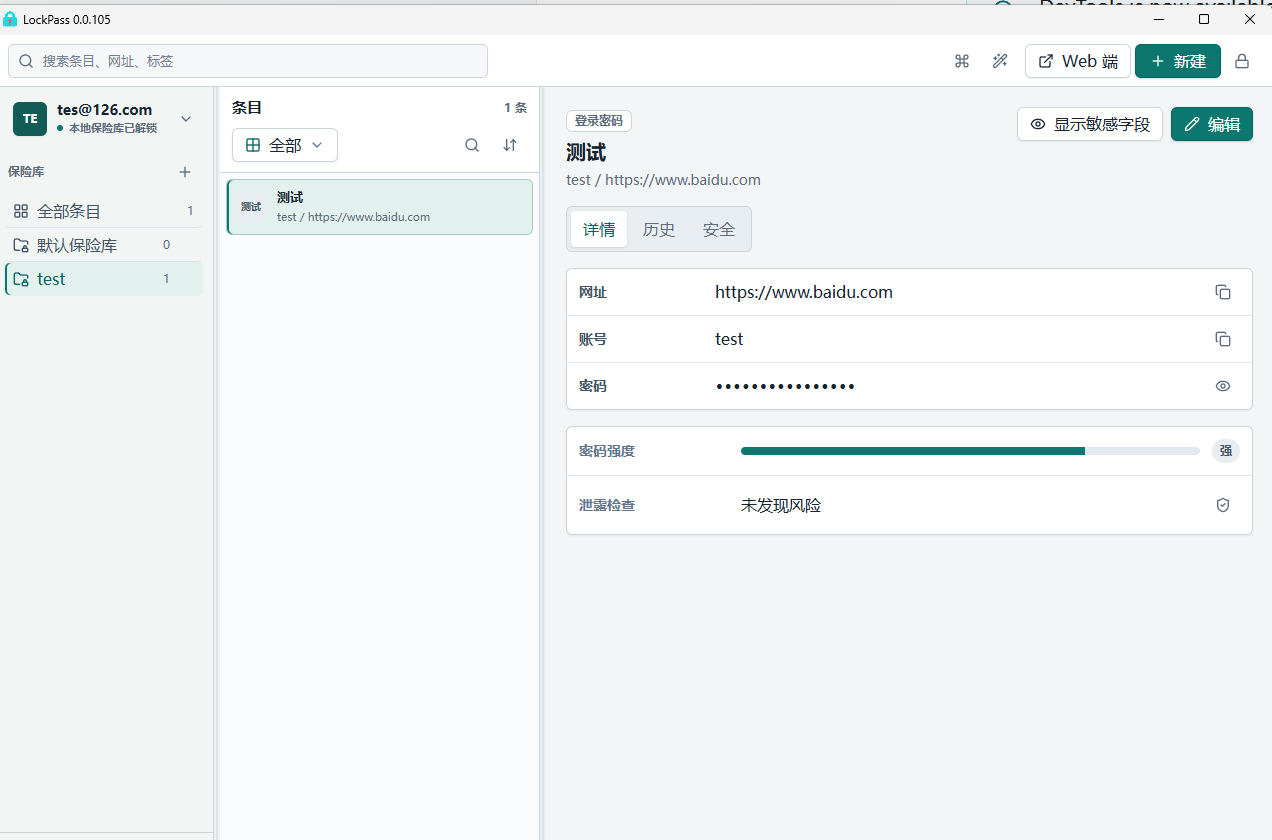
Task: Click 显示敏感字段 button
Action: click(x=1090, y=124)
